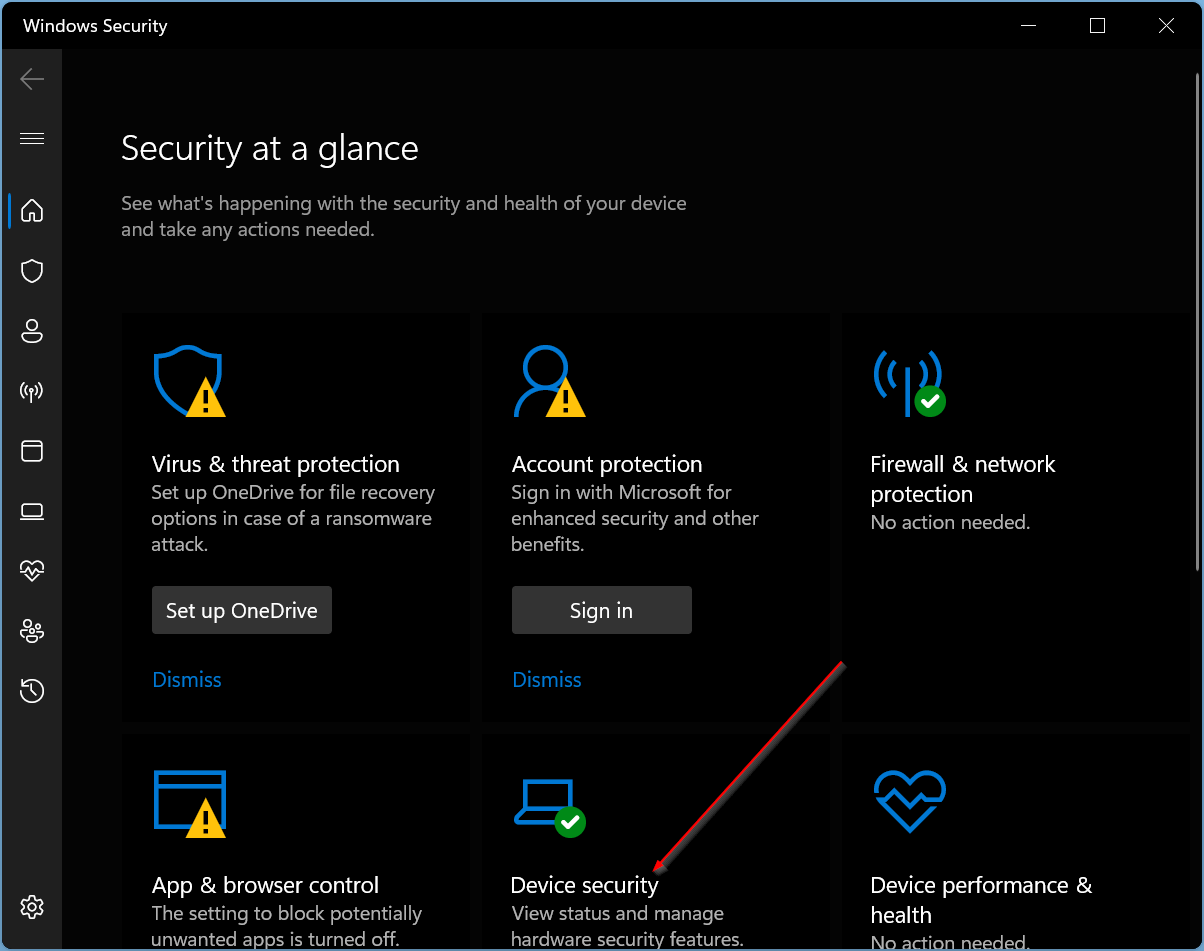Click the Account protection person tile icon

549,382
